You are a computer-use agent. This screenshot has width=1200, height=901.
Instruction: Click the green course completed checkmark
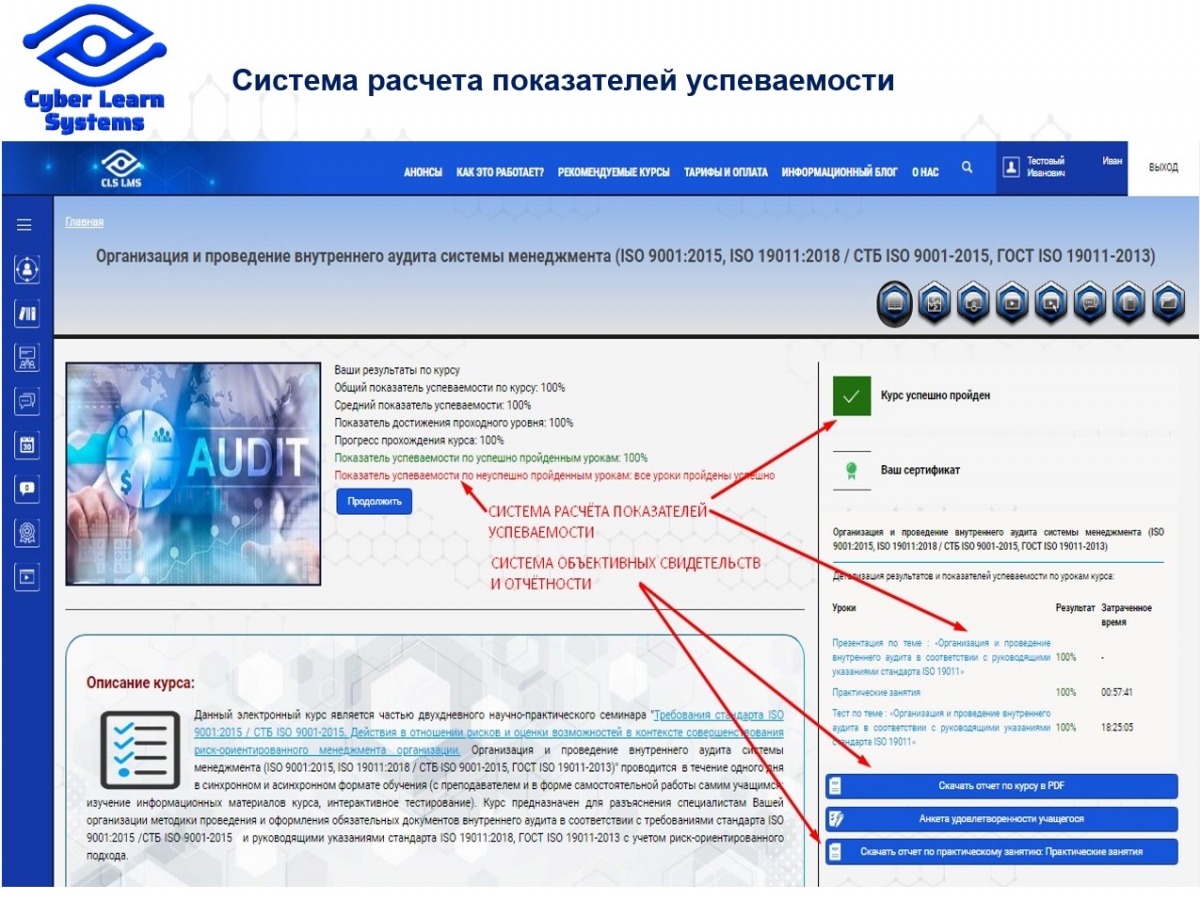[x=851, y=396]
